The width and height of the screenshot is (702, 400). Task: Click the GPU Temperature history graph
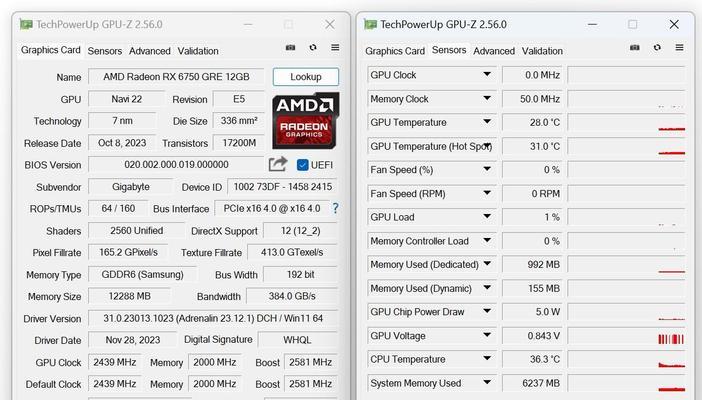(626, 122)
